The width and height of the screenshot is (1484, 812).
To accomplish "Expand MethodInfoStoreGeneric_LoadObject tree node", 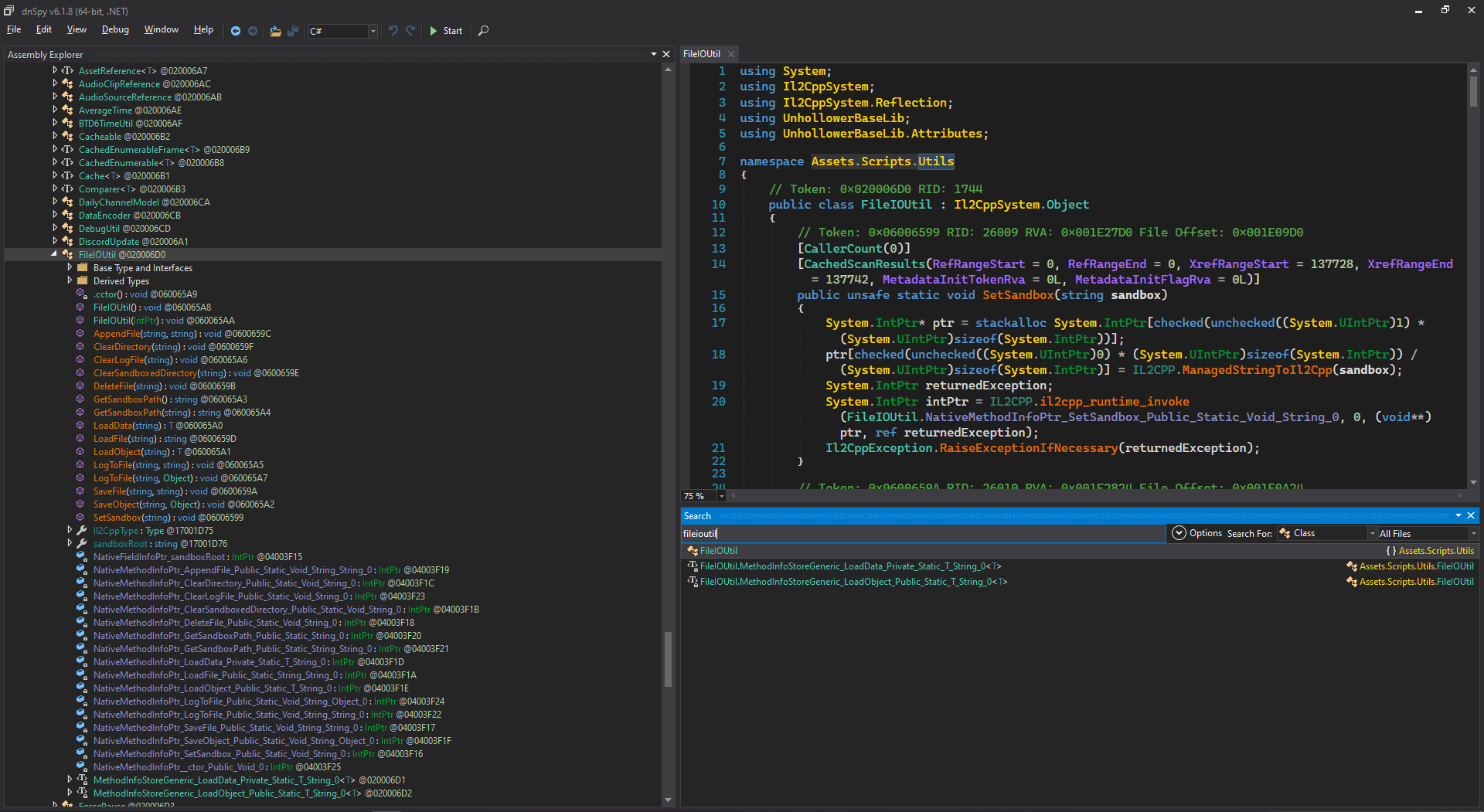I will point(70,793).
